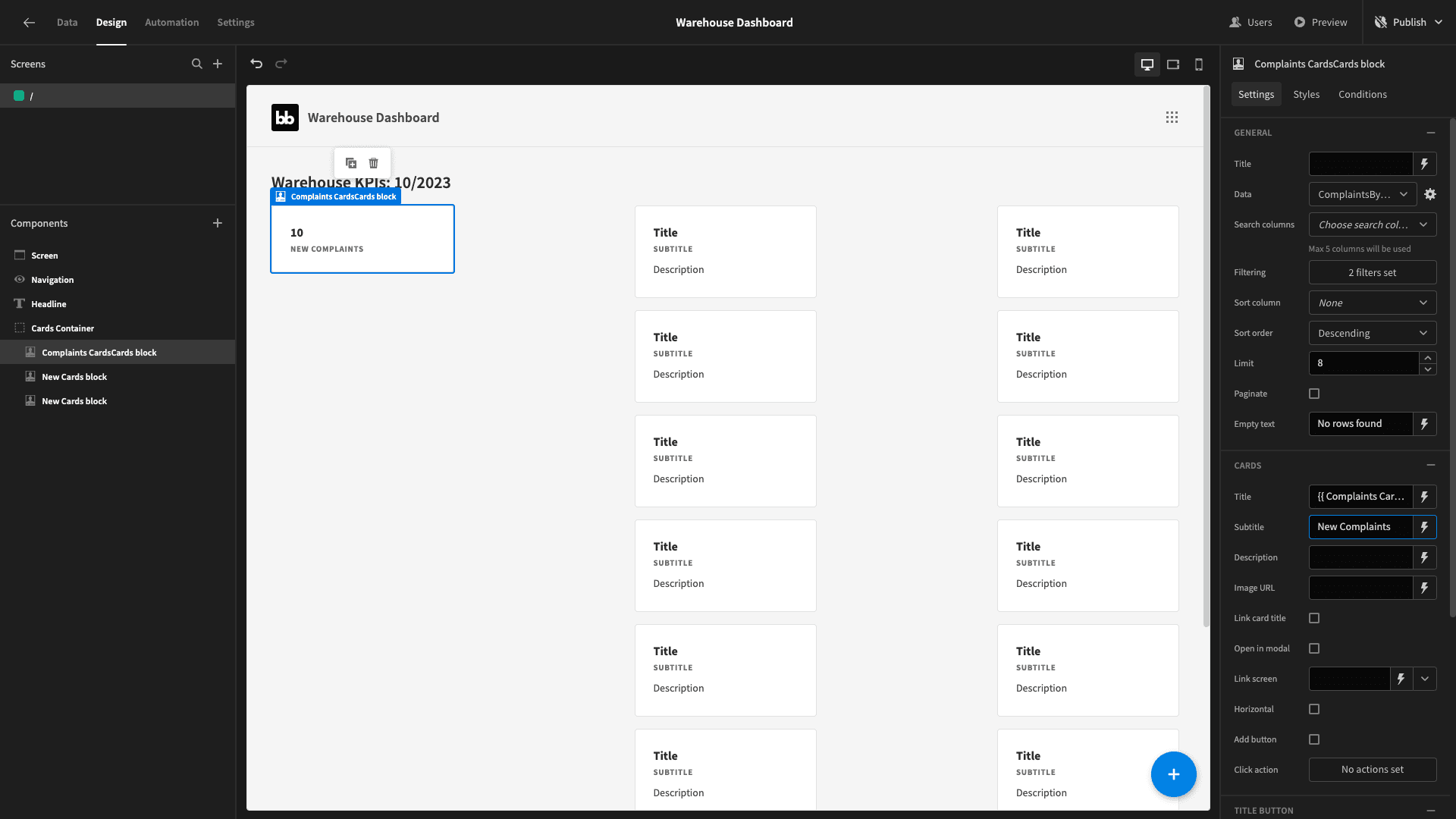This screenshot has height=819, width=1456.
Task: Open bindings for Image URL field
Action: click(1425, 588)
